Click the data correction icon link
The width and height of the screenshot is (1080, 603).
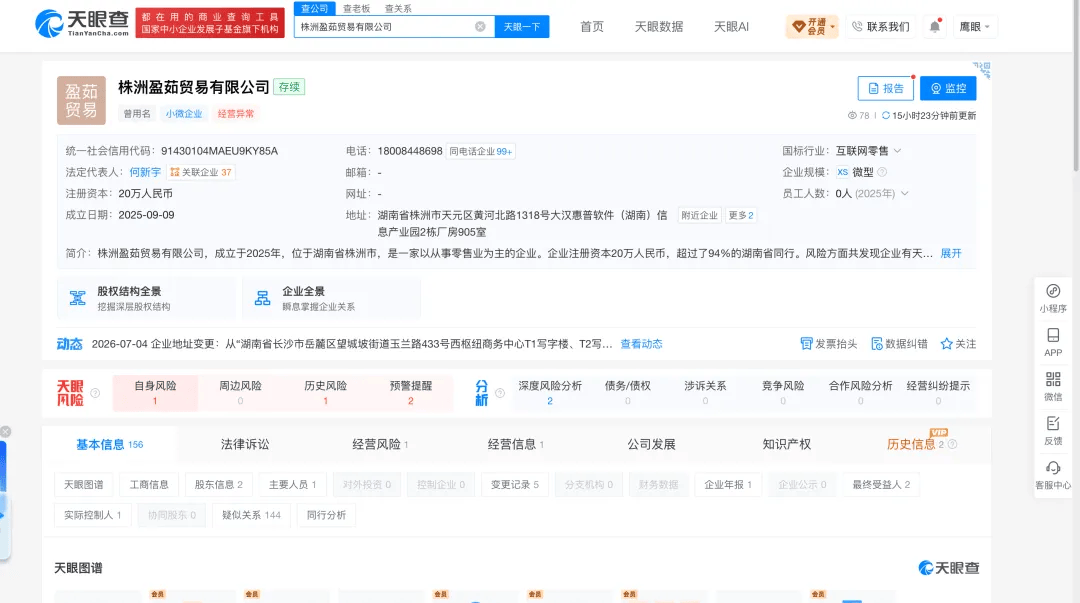tap(899, 344)
